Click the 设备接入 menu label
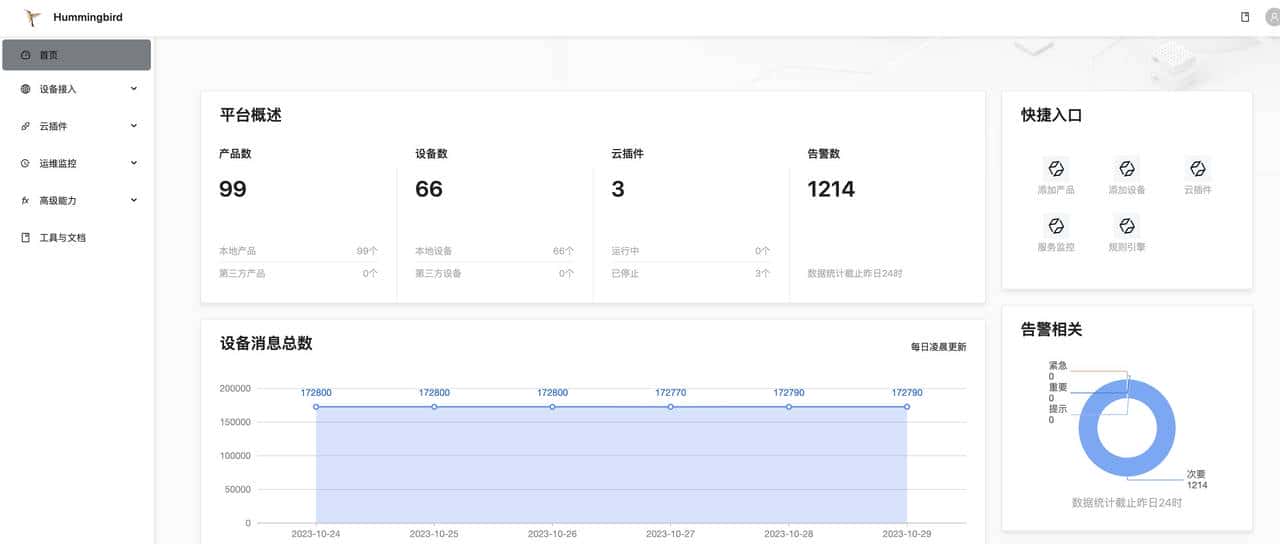This screenshot has height=544, width=1280. click(x=58, y=89)
